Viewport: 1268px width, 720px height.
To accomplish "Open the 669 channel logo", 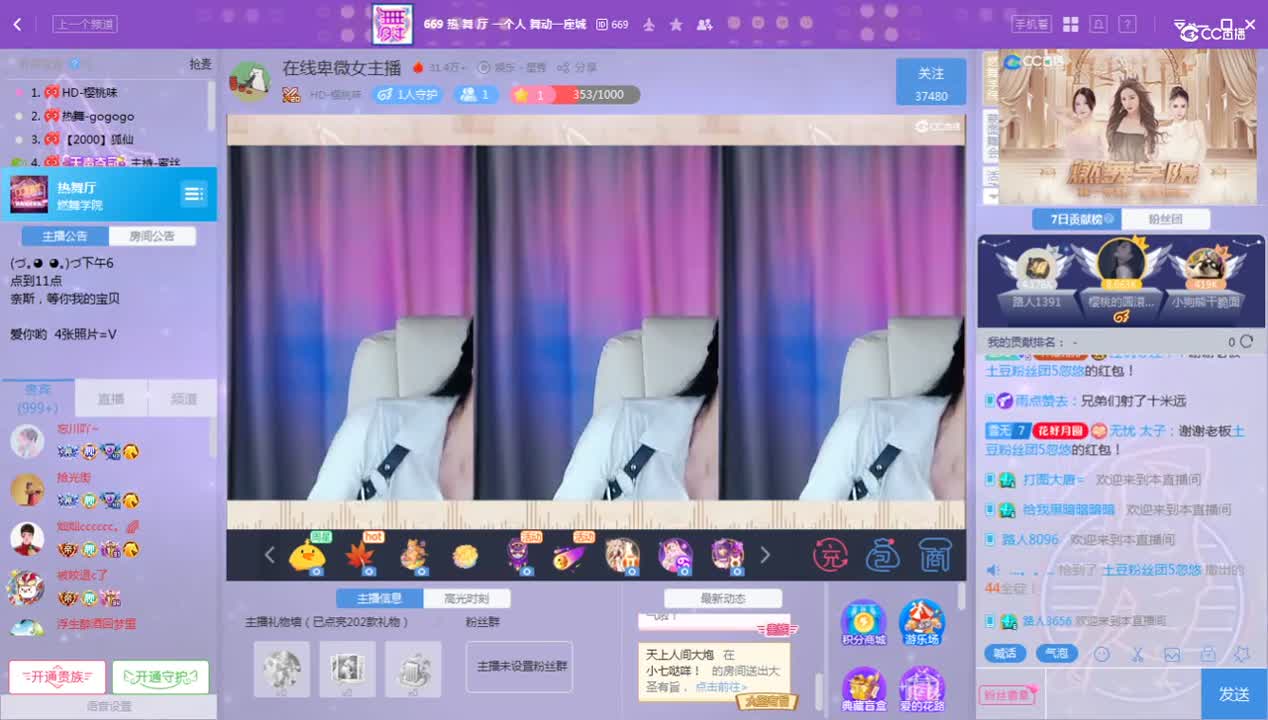I will click(392, 24).
